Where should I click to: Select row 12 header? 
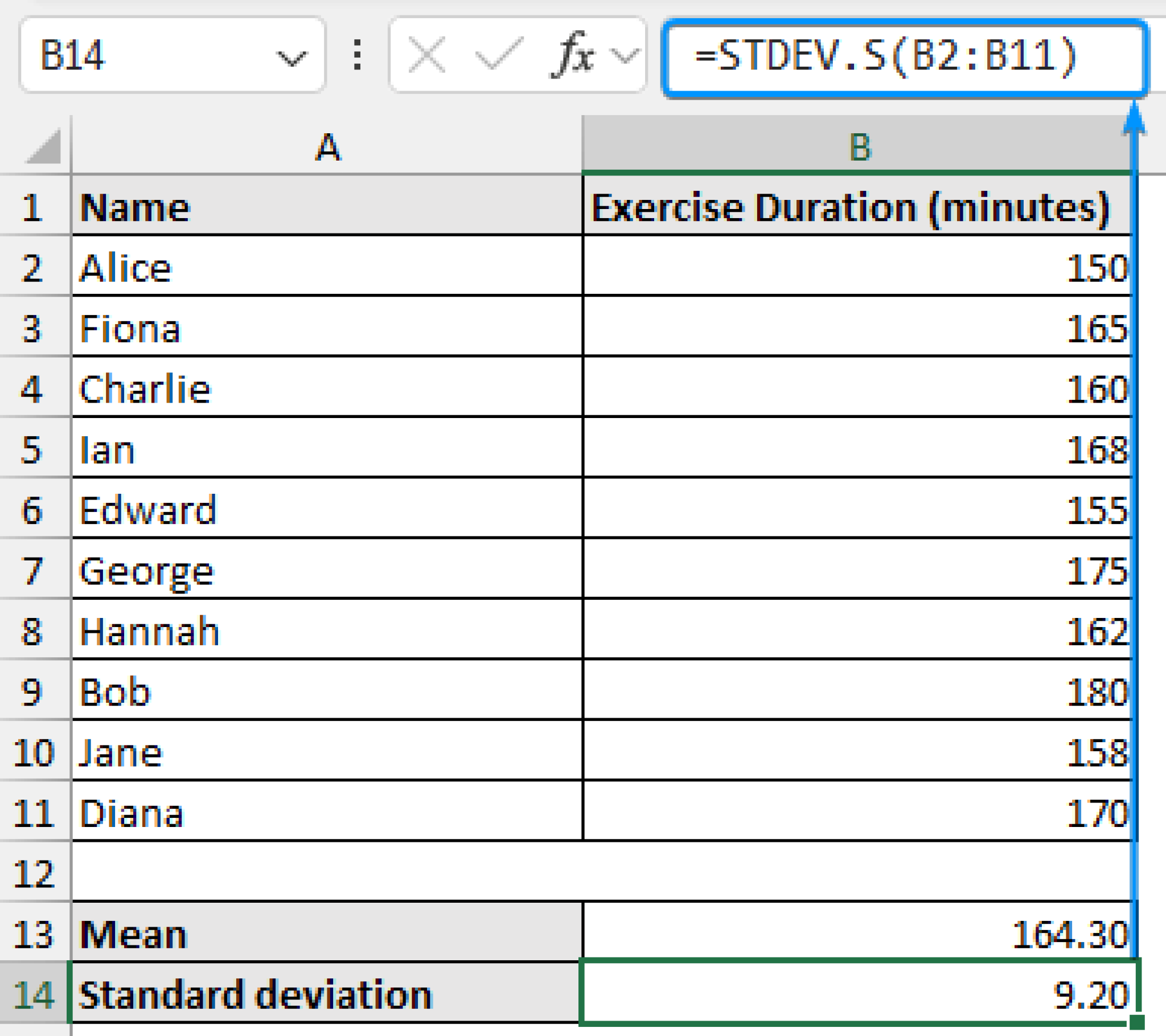click(x=35, y=871)
